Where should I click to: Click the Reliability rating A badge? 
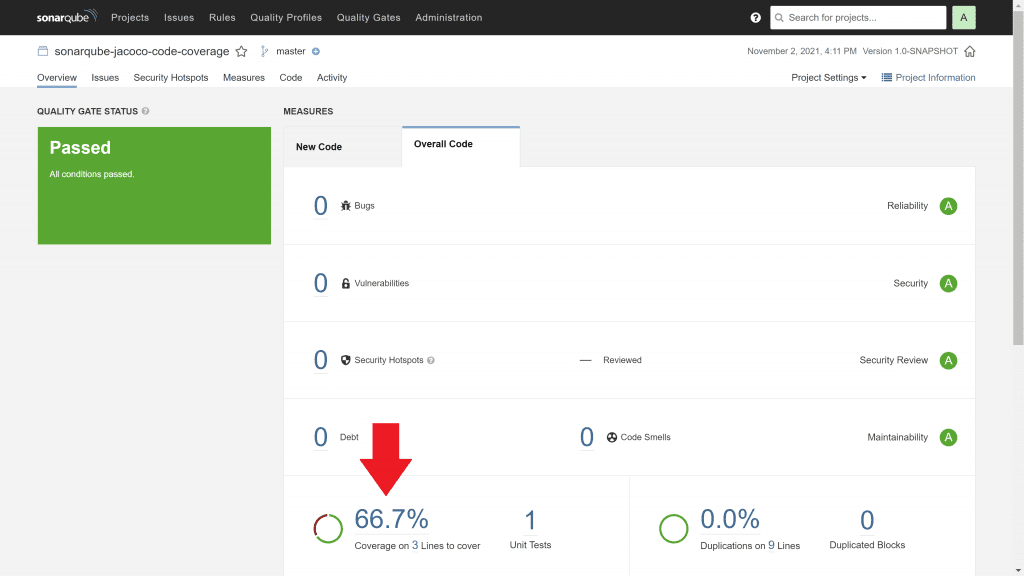[948, 206]
